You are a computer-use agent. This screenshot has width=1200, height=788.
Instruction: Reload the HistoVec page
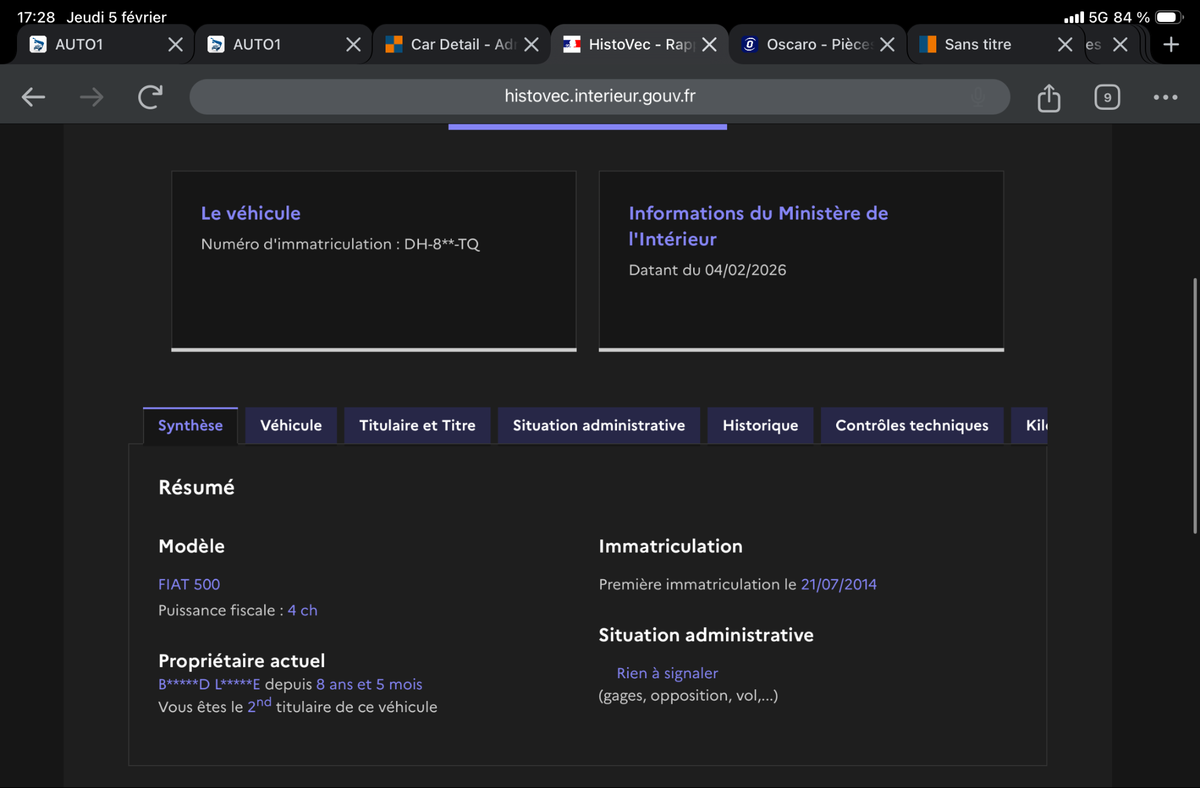point(150,97)
